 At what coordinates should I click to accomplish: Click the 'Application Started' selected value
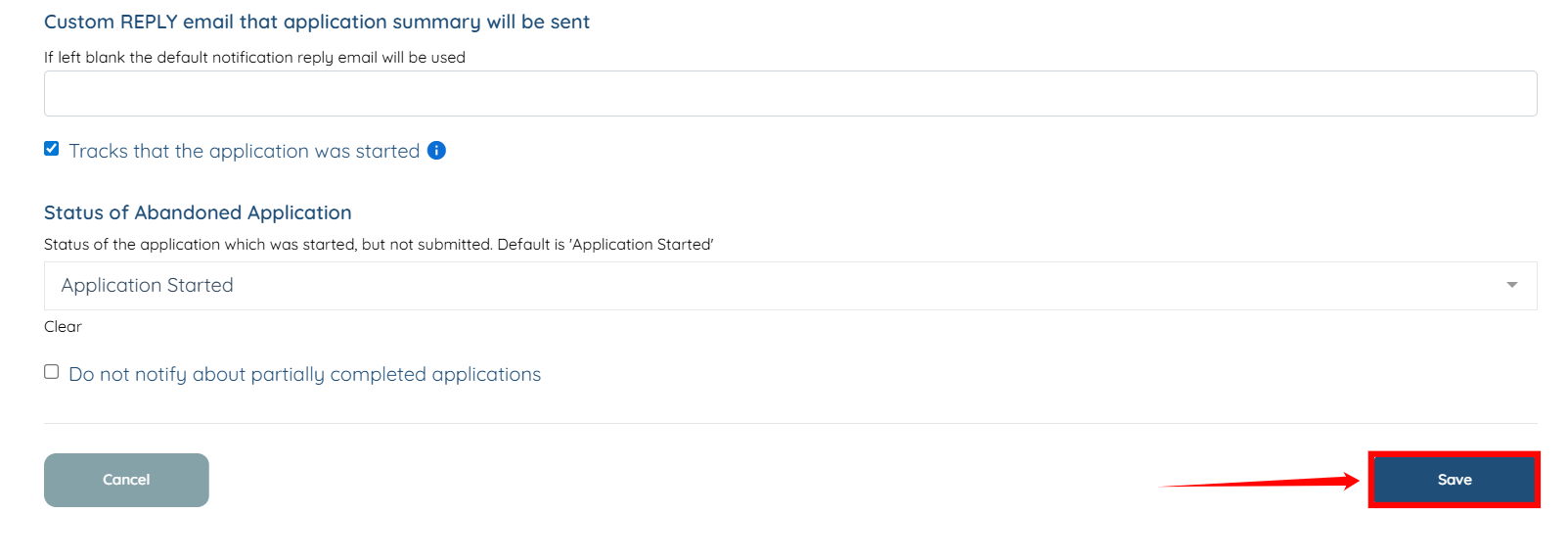click(x=148, y=286)
